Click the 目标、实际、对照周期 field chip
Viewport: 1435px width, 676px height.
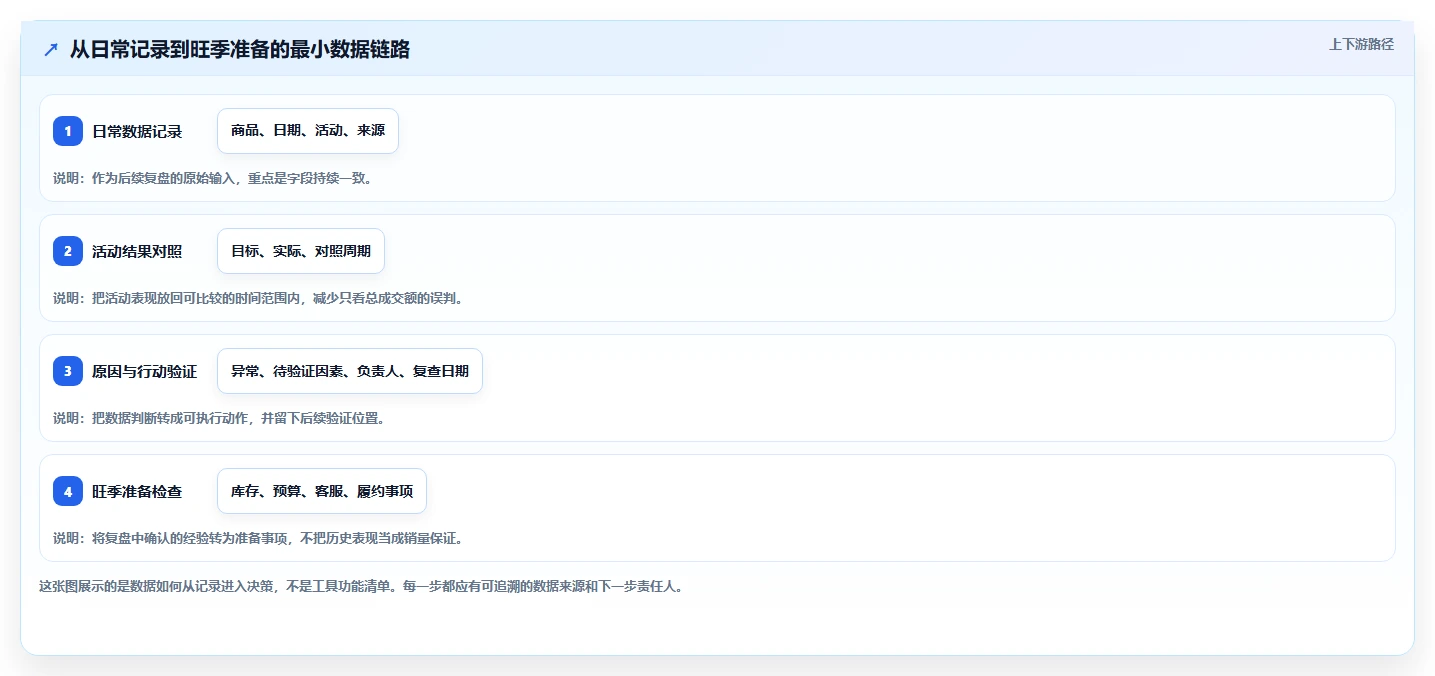[x=301, y=251]
